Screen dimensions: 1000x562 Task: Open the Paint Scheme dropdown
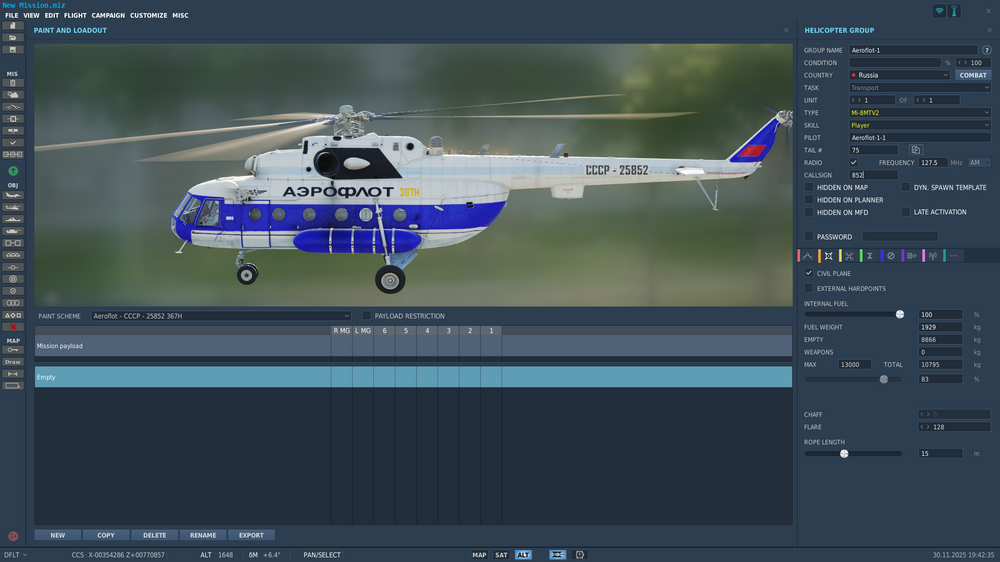221,316
